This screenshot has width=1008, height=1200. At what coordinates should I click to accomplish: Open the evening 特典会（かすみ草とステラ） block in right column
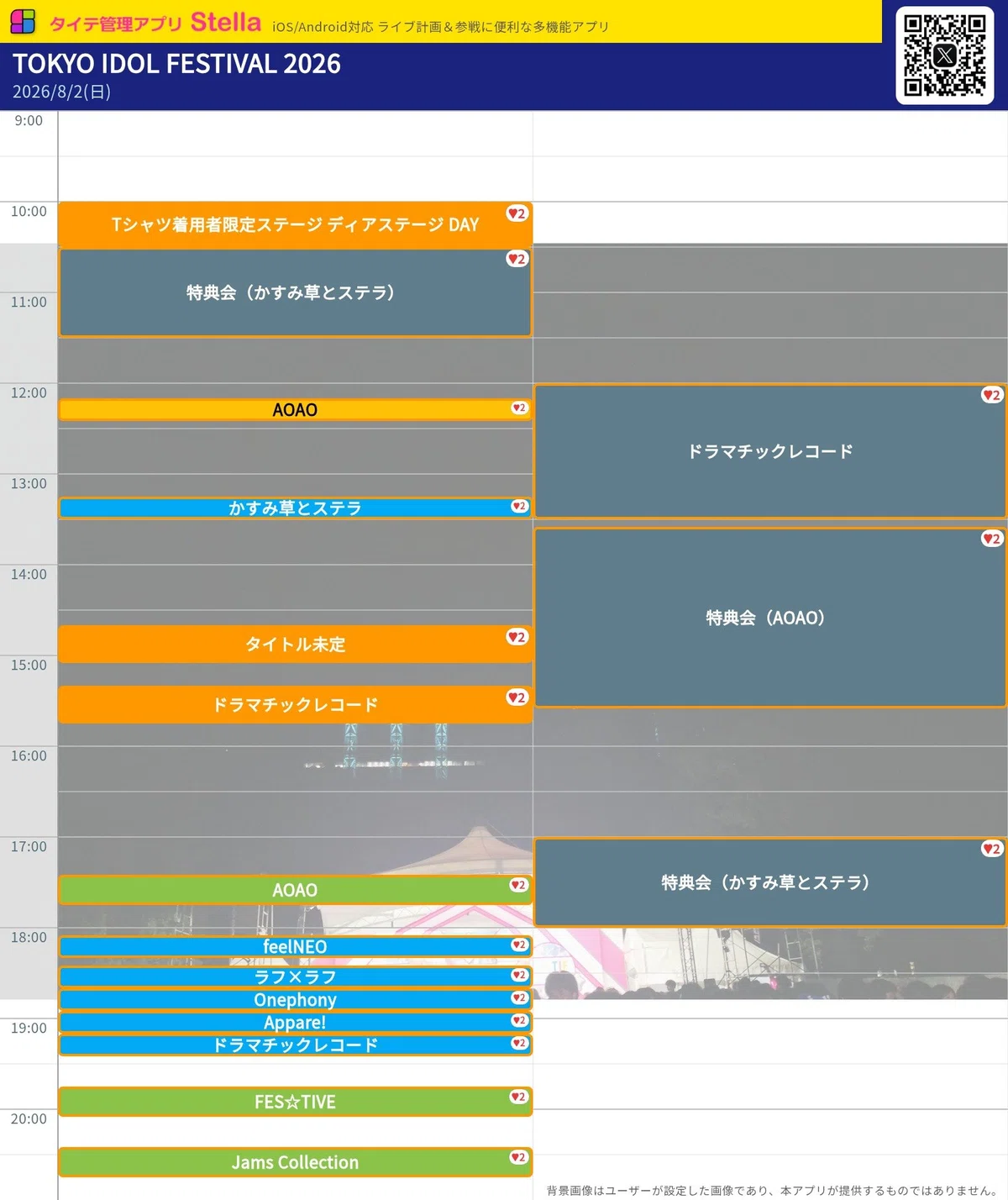tap(770, 882)
